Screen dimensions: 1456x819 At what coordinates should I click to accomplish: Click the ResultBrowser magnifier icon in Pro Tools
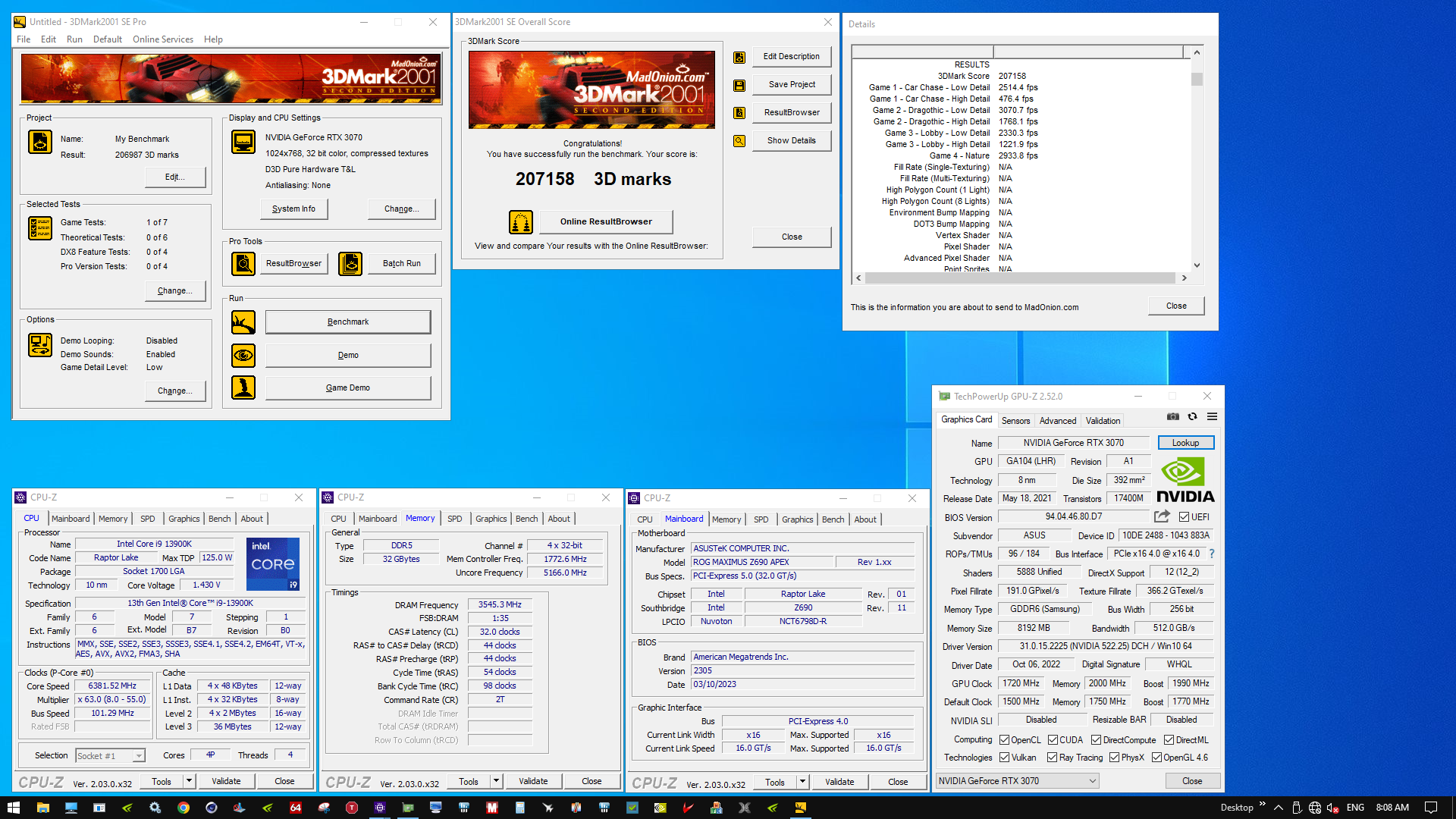(243, 264)
